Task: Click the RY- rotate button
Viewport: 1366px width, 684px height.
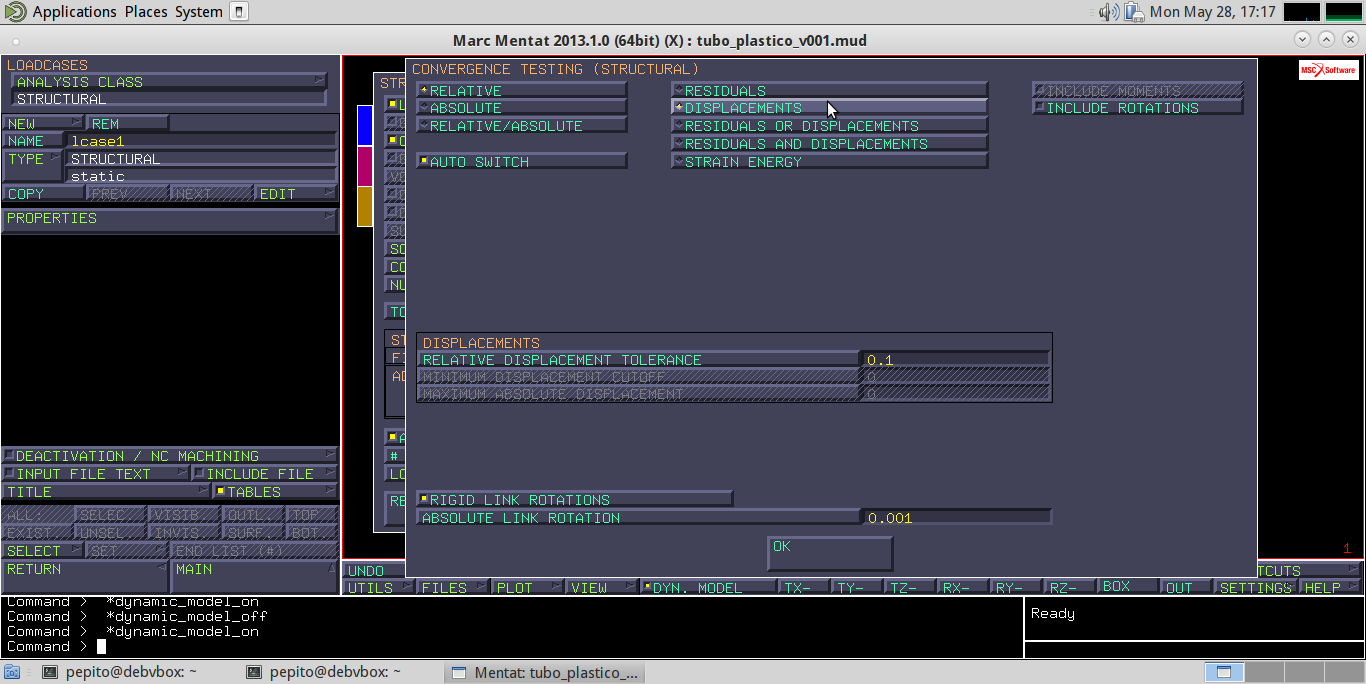Action: point(1017,588)
